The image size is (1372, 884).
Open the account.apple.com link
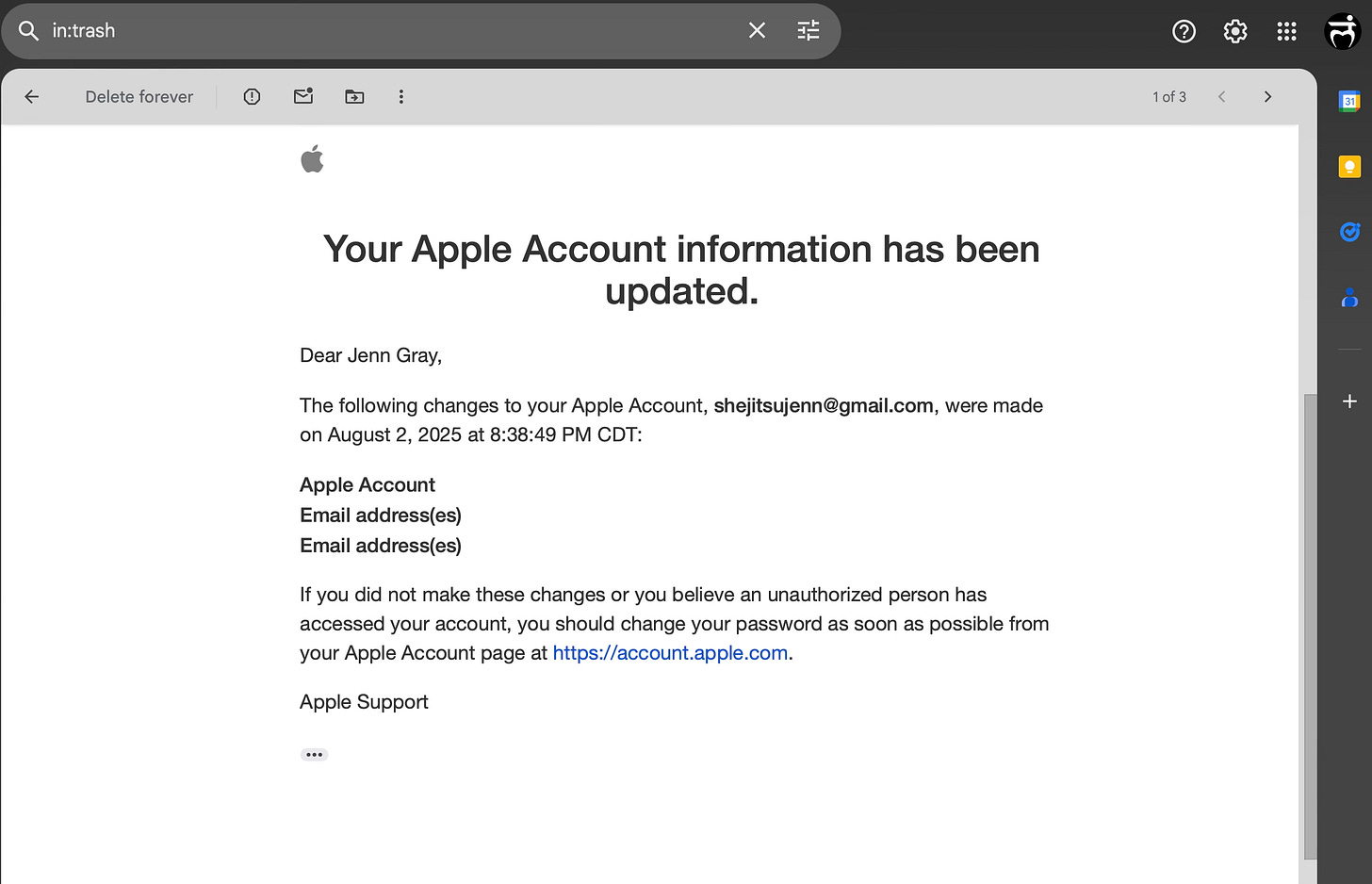pos(670,653)
